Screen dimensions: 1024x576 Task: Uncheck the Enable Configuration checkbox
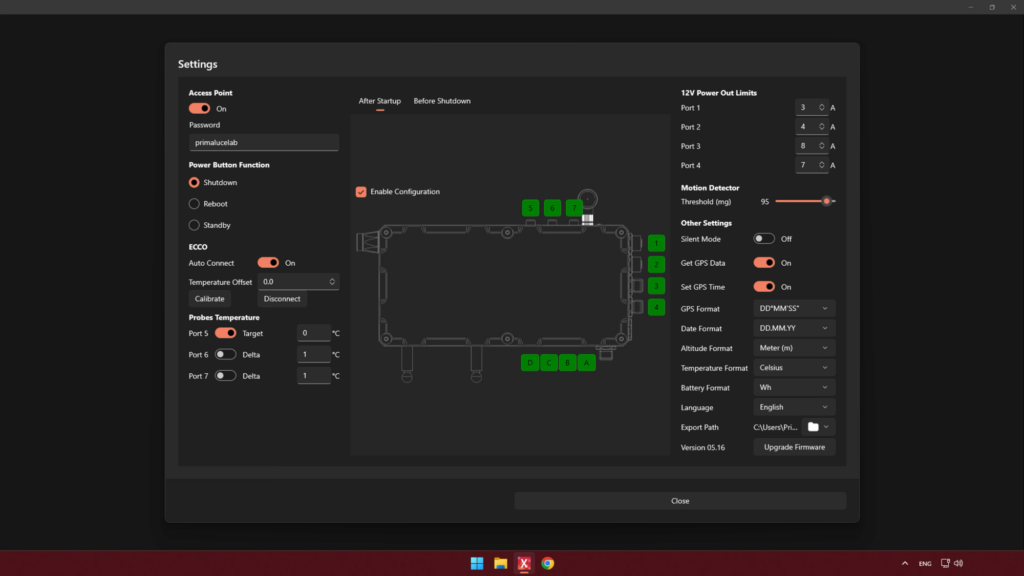pyautogui.click(x=361, y=192)
